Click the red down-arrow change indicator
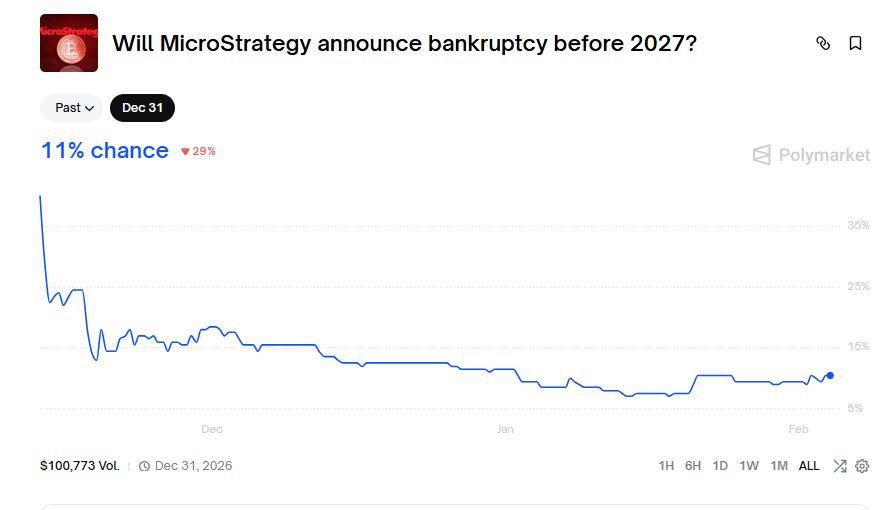Image resolution: width=883 pixels, height=510 pixels. pyautogui.click(x=186, y=151)
